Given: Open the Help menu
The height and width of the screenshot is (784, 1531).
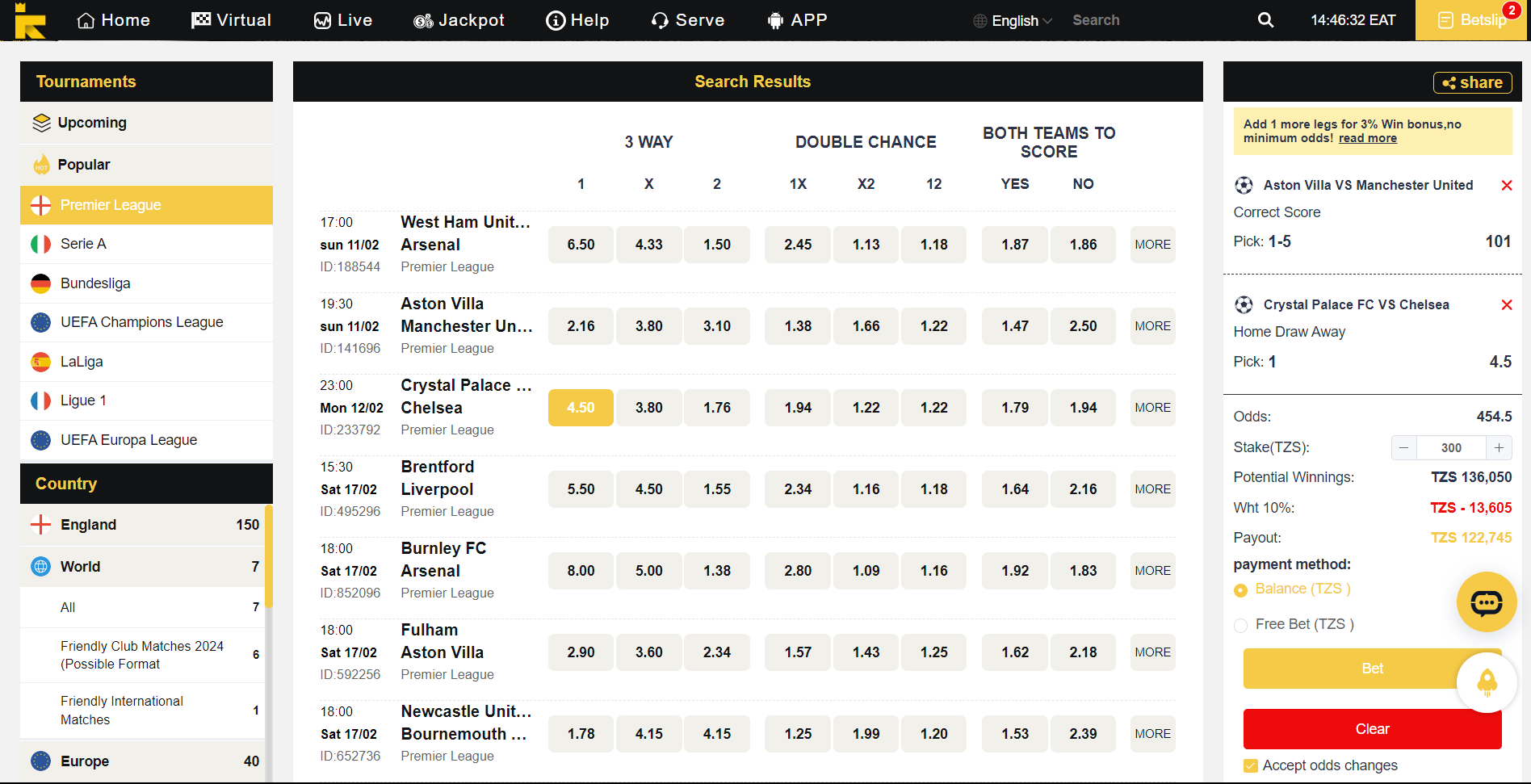Looking at the screenshot, I should pos(577,20).
